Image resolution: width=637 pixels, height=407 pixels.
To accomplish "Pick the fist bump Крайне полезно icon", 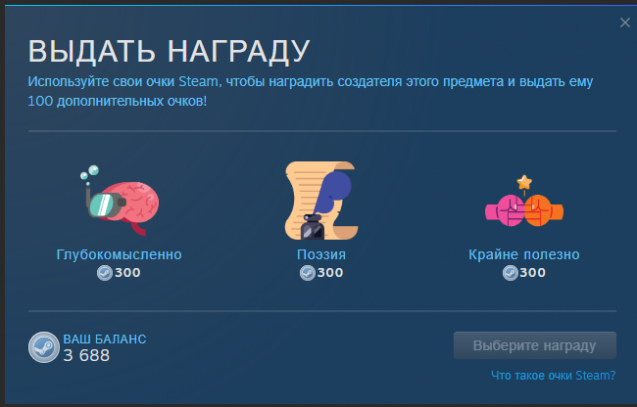I will 524,201.
